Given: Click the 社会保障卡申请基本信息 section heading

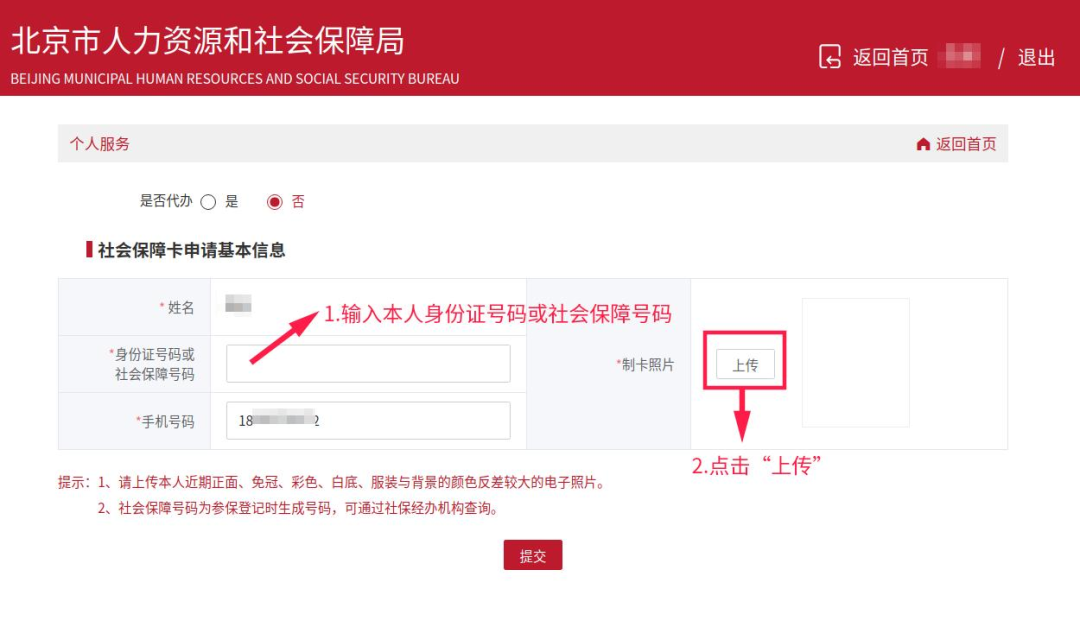Looking at the screenshot, I should [191, 250].
